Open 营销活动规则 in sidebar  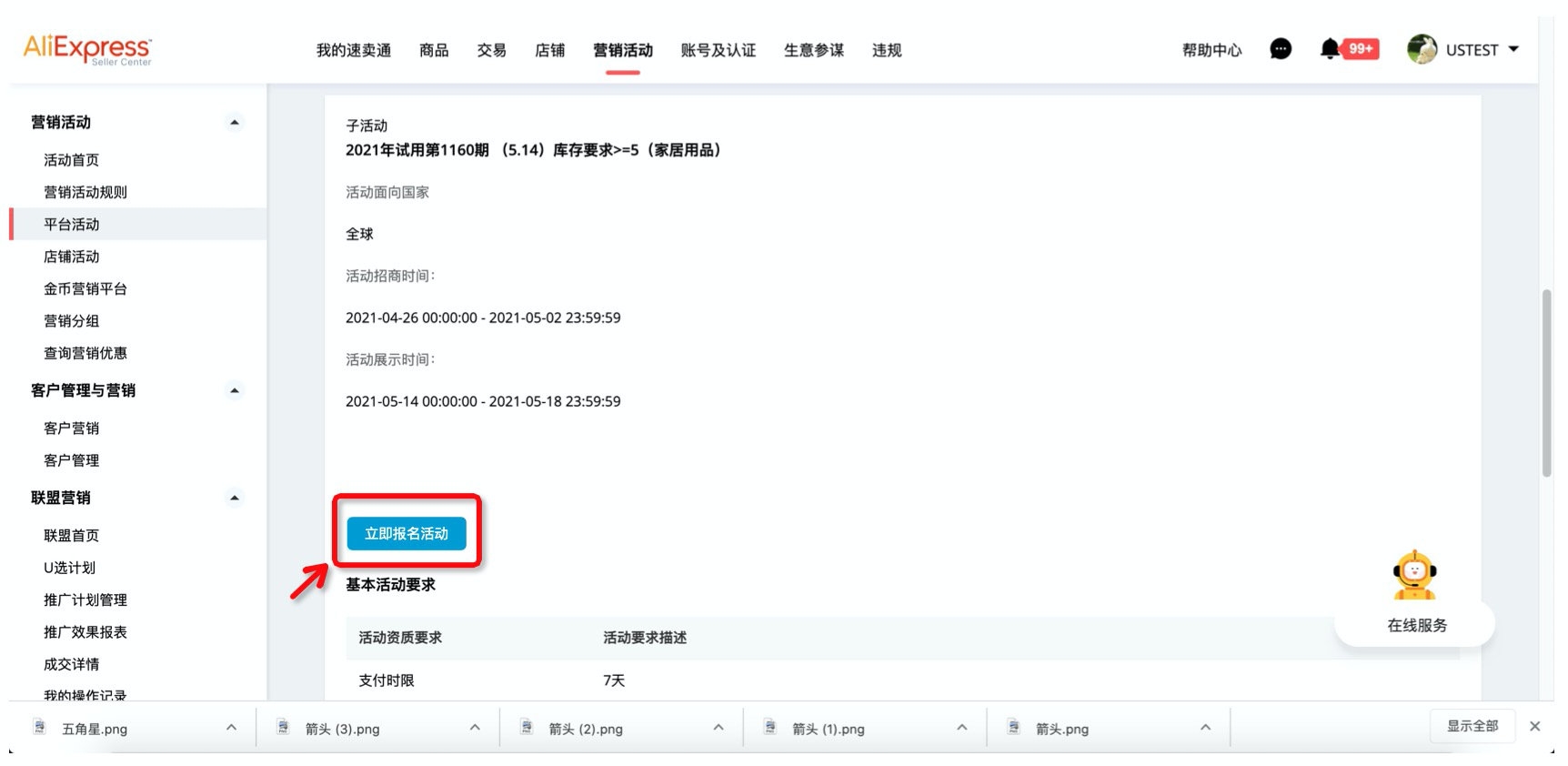tap(85, 192)
